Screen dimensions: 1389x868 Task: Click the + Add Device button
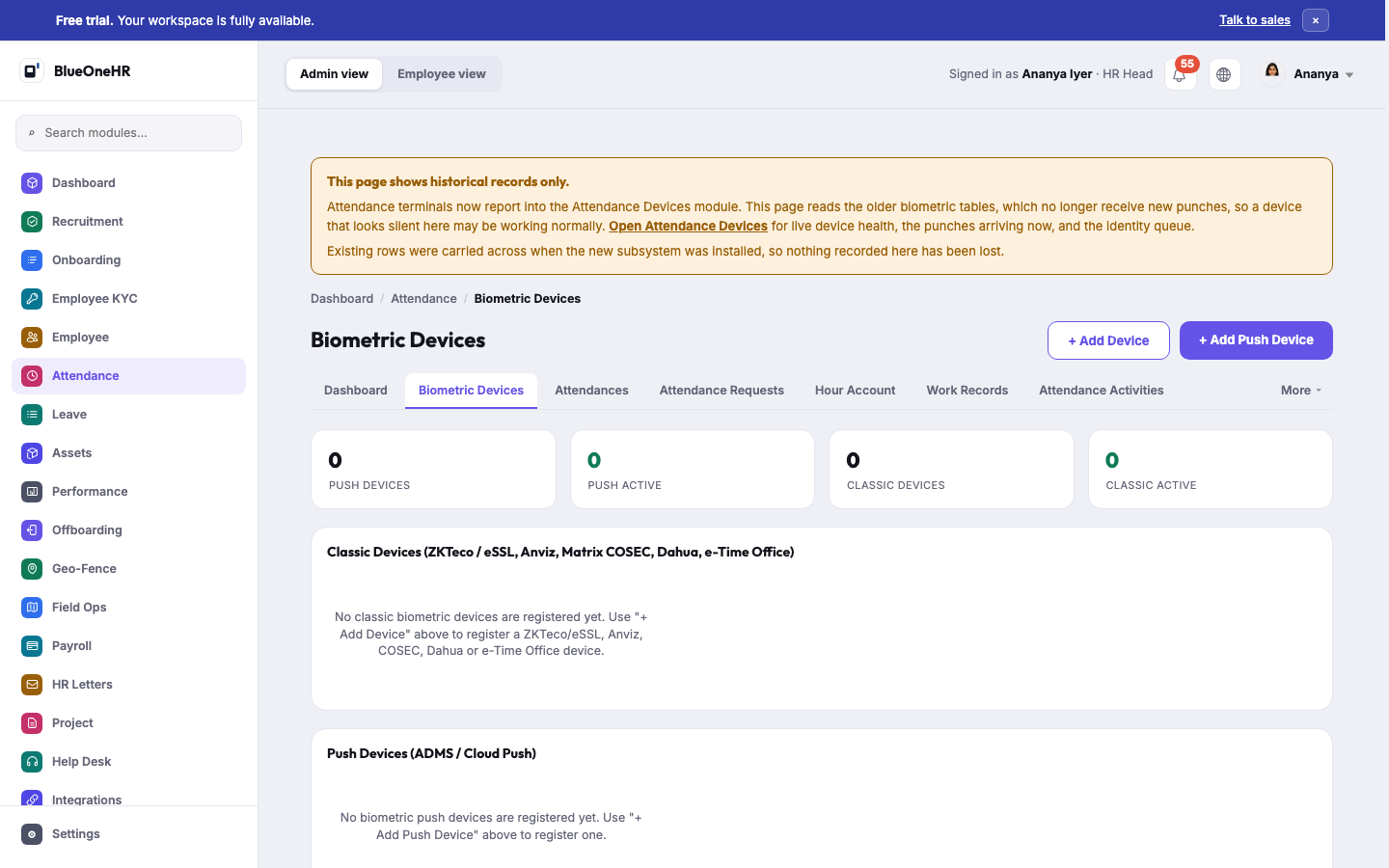pos(1108,340)
